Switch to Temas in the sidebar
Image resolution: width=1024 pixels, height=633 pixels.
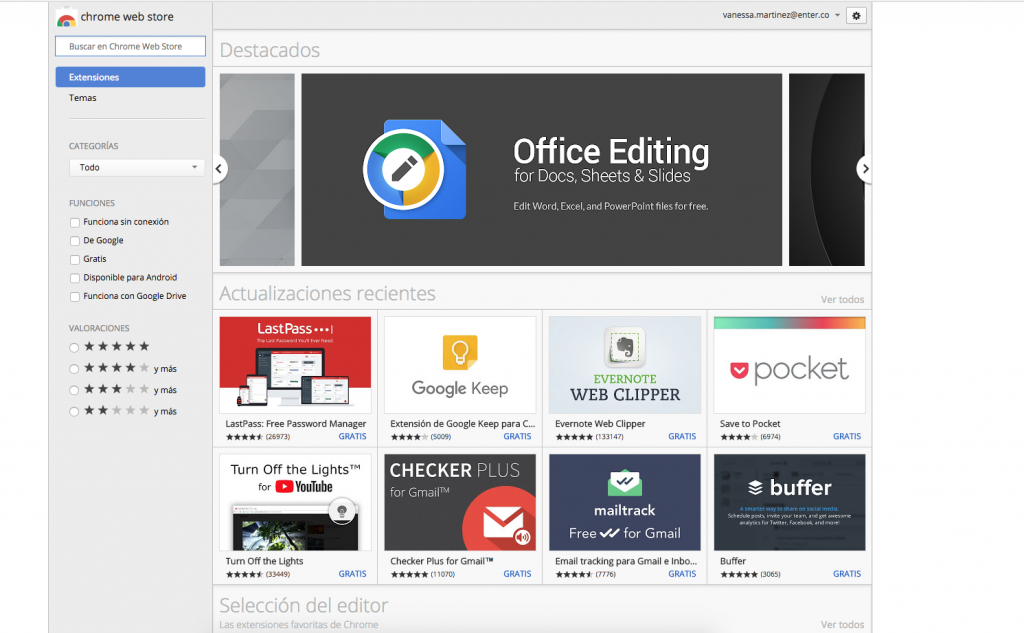[x=83, y=98]
